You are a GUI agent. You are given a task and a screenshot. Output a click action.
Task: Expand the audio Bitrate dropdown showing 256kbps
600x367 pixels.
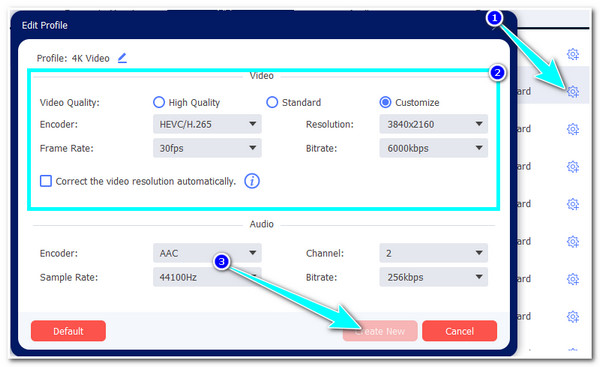[x=434, y=277]
